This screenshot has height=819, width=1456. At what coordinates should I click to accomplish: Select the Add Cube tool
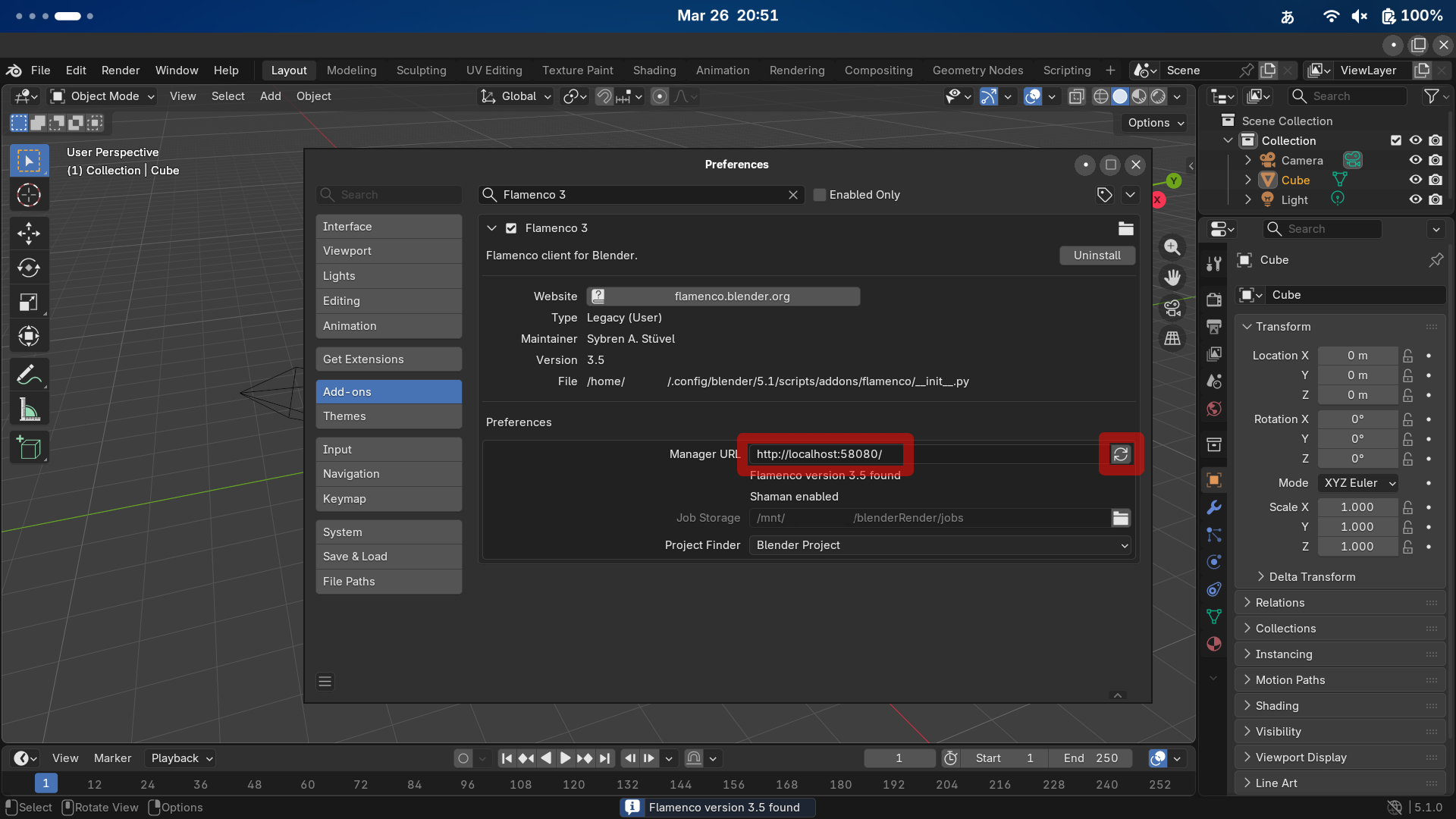[29, 447]
